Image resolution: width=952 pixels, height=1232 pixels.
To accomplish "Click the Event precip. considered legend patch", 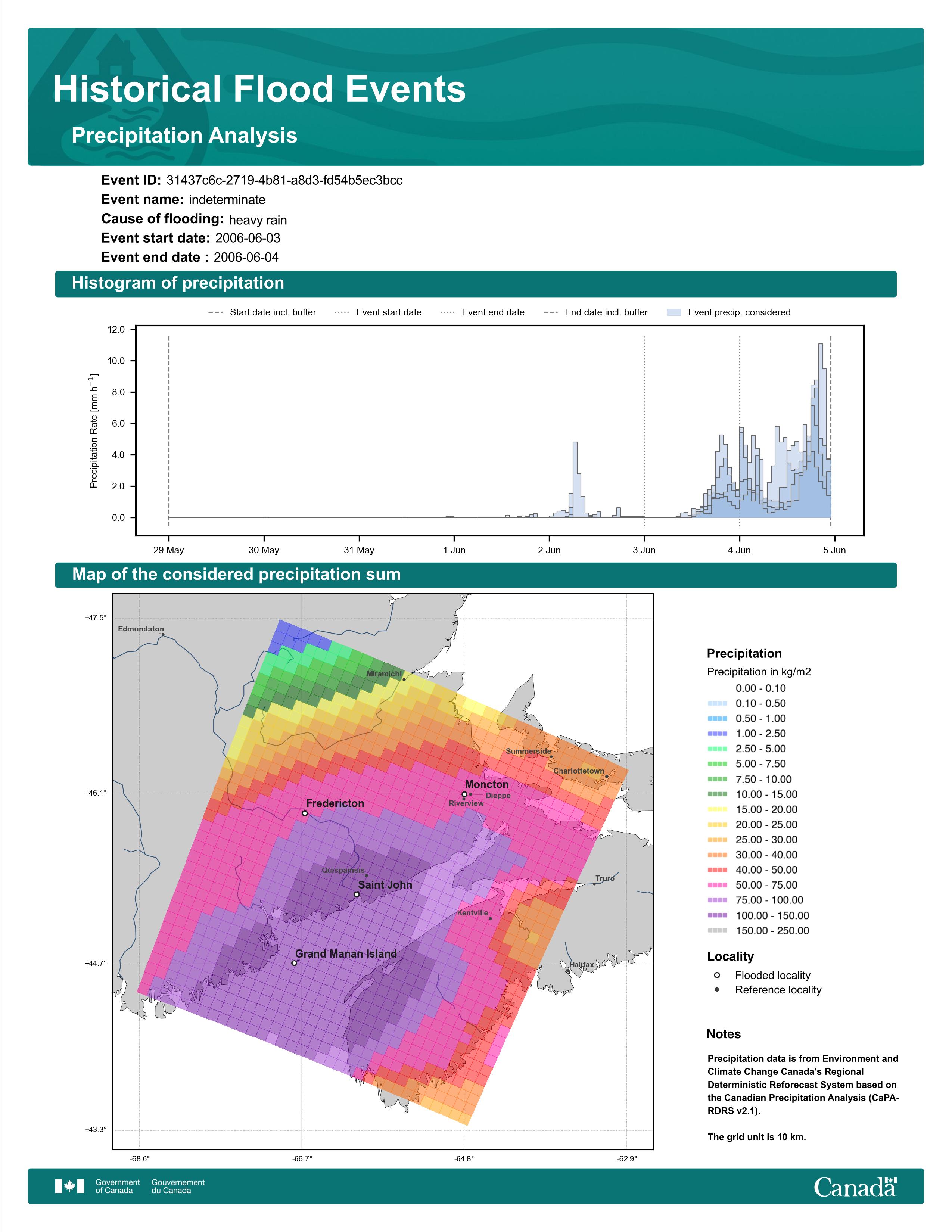I will [x=674, y=312].
